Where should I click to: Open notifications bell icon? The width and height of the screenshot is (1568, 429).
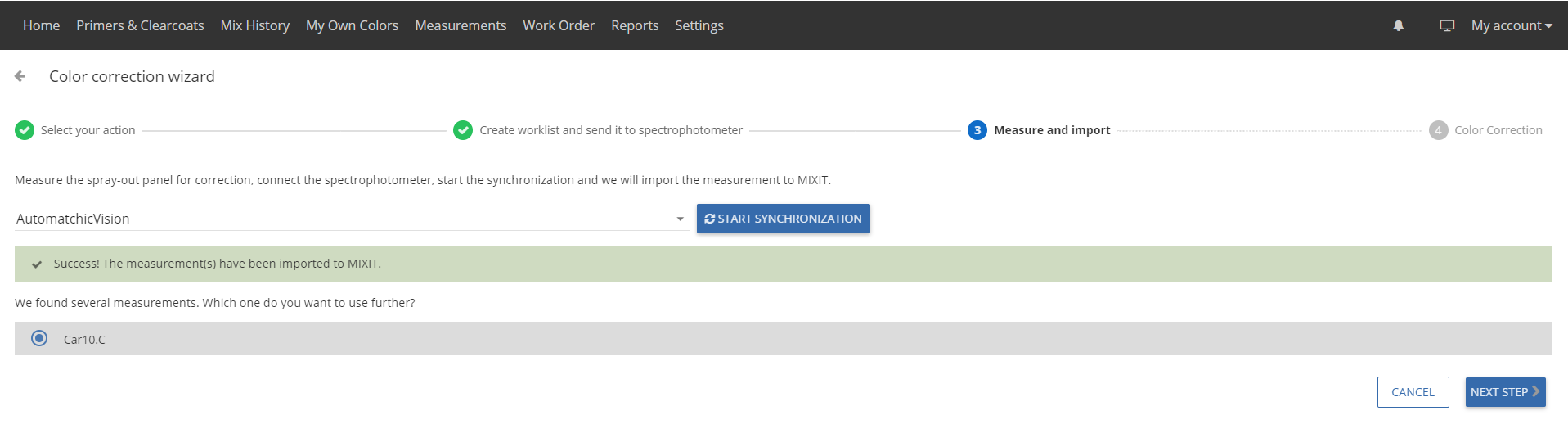(x=1399, y=25)
